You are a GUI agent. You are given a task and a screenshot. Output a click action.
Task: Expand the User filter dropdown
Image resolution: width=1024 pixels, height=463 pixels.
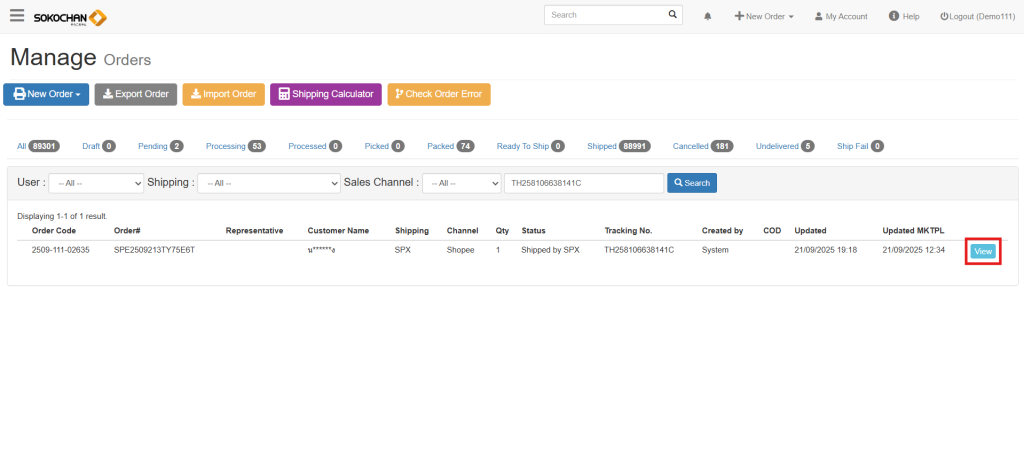(96, 183)
